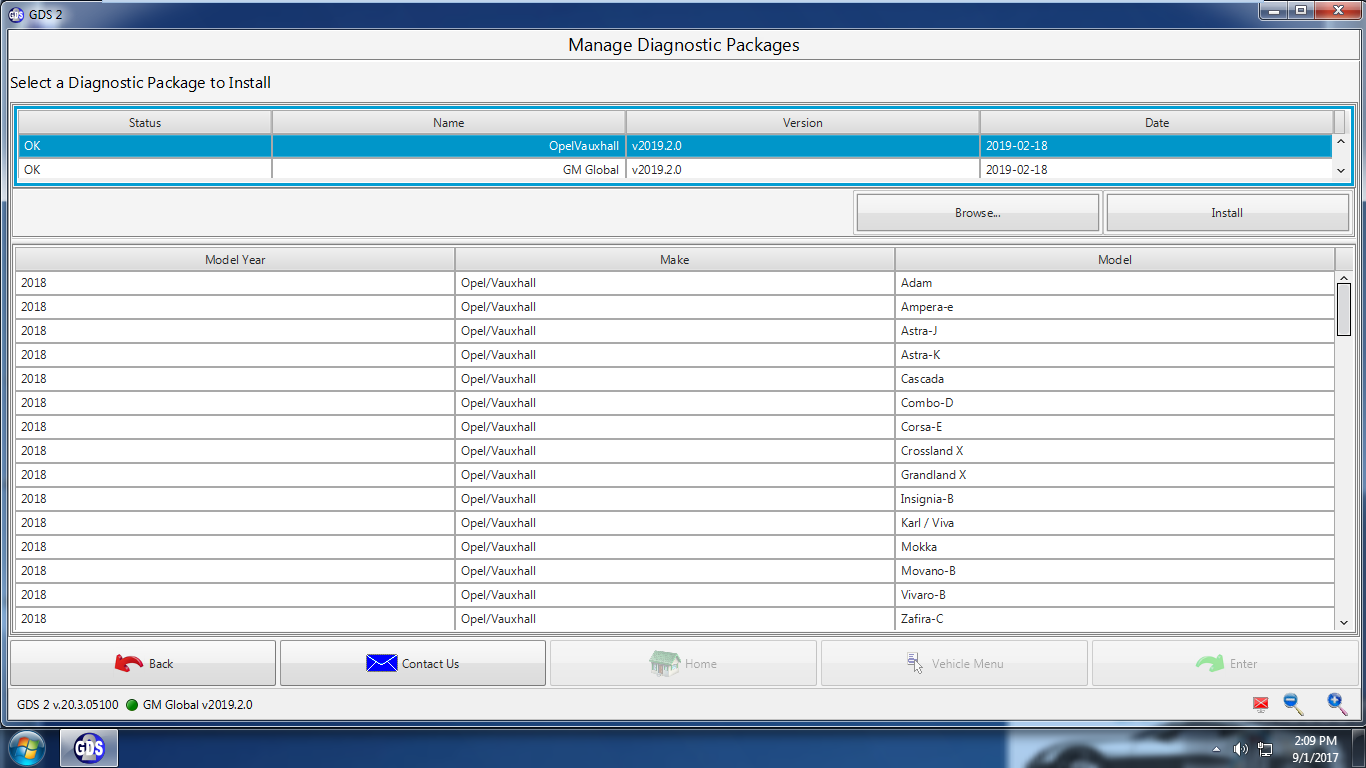1366x768 pixels.
Task: Click GM Global date cell 2019-02-18
Action: 1157,170
